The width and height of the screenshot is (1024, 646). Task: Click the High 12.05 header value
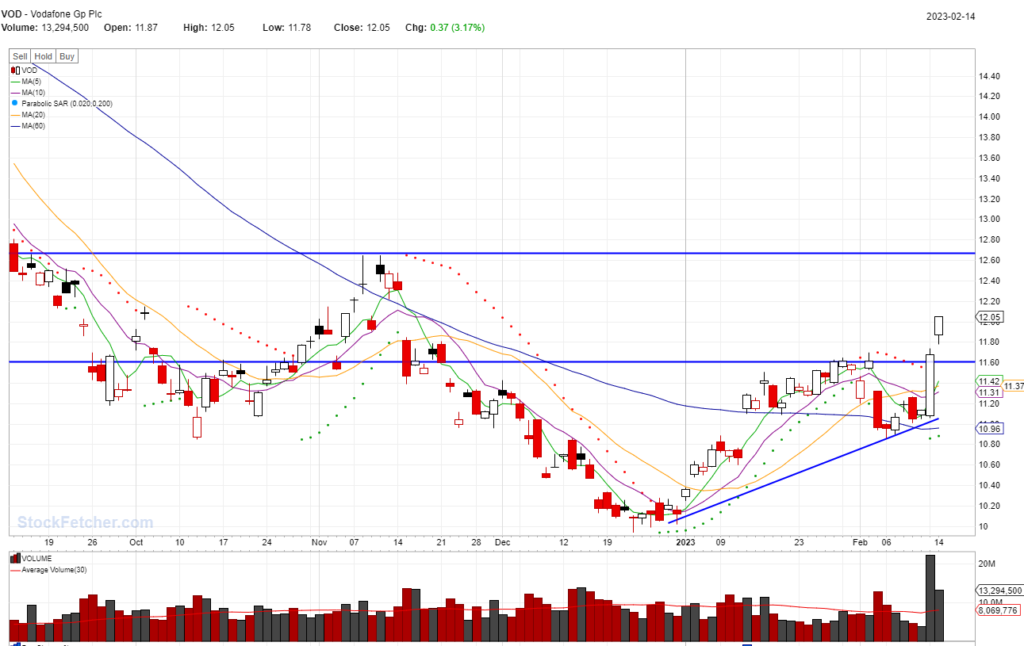(208, 27)
